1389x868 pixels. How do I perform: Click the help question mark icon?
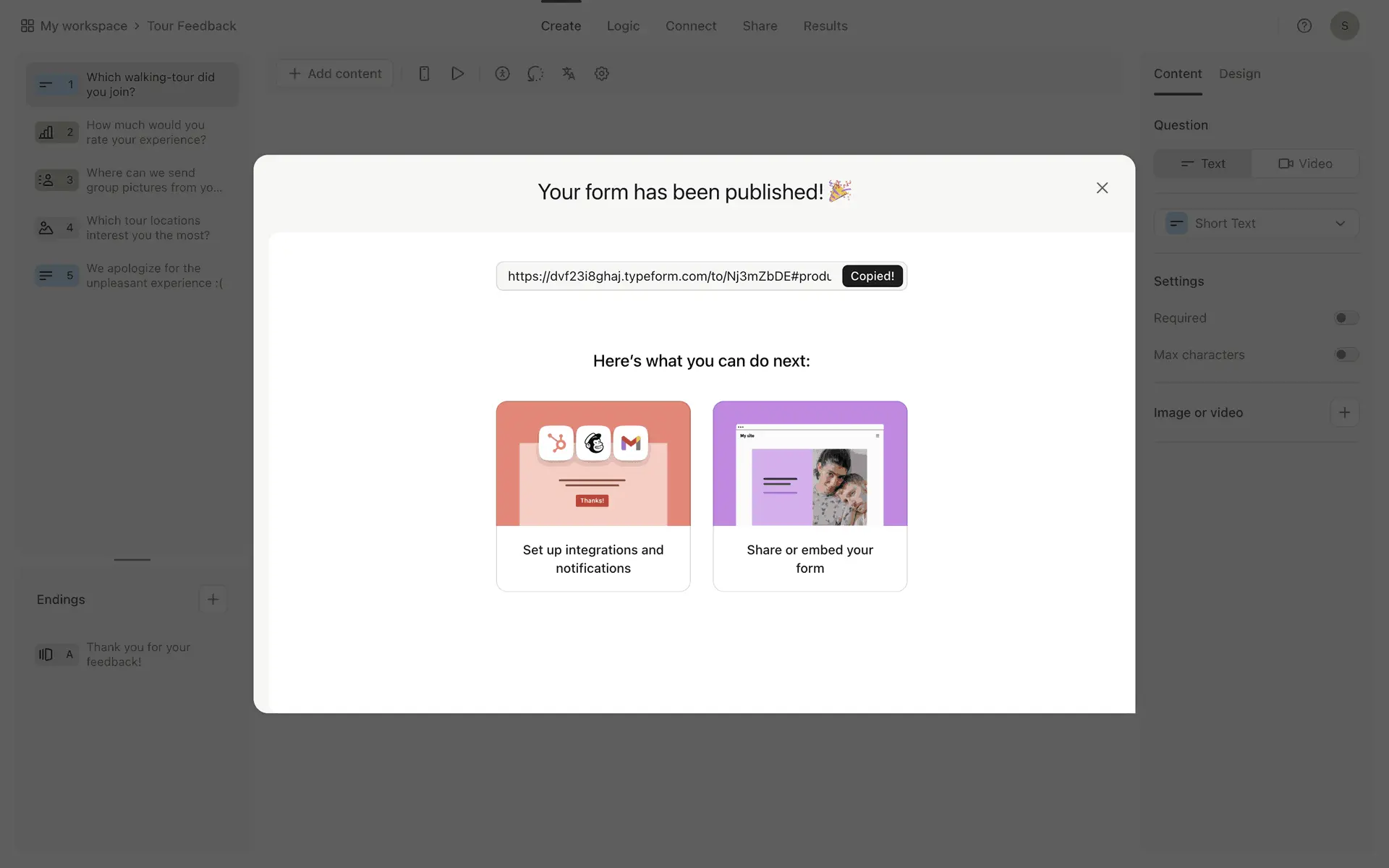tap(1304, 26)
